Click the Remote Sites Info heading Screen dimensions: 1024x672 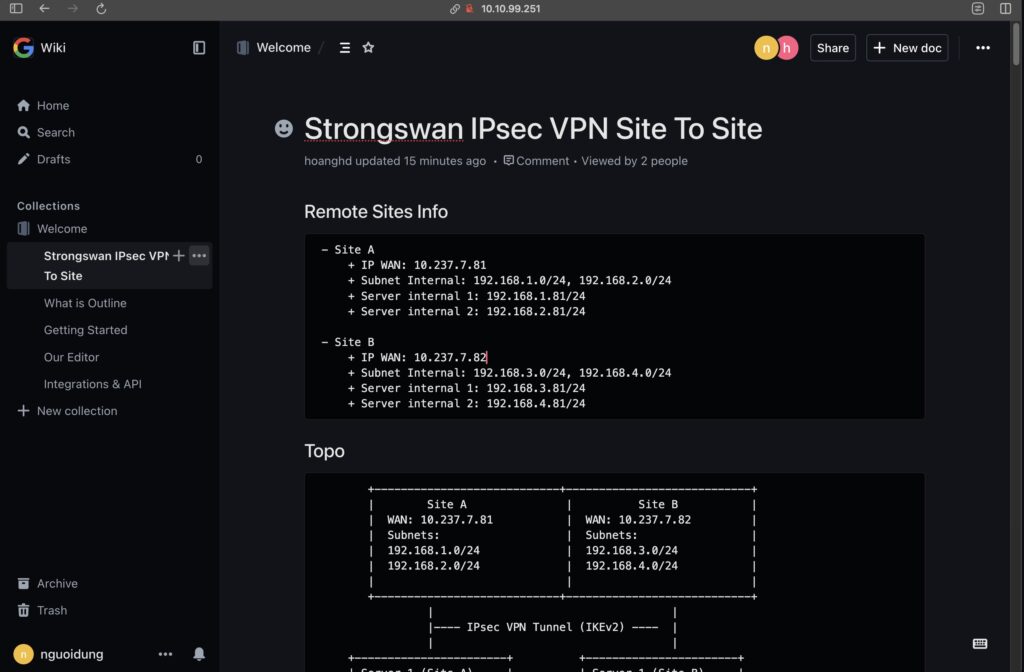[x=376, y=212]
